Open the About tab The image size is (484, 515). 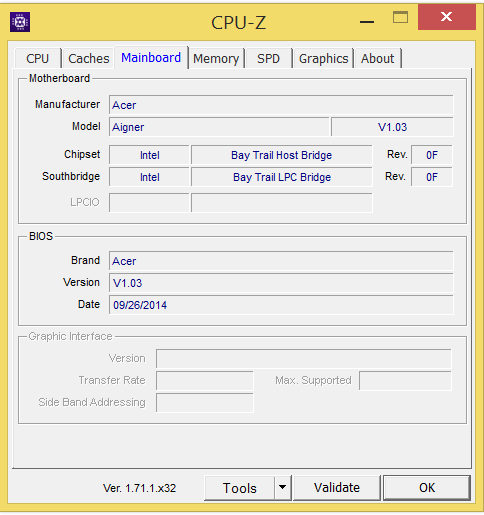pos(378,59)
